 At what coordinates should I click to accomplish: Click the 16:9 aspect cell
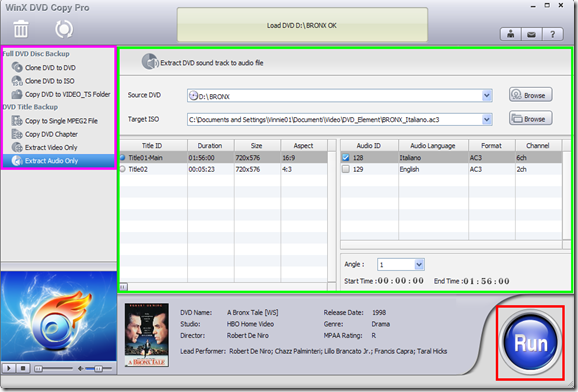(289, 158)
